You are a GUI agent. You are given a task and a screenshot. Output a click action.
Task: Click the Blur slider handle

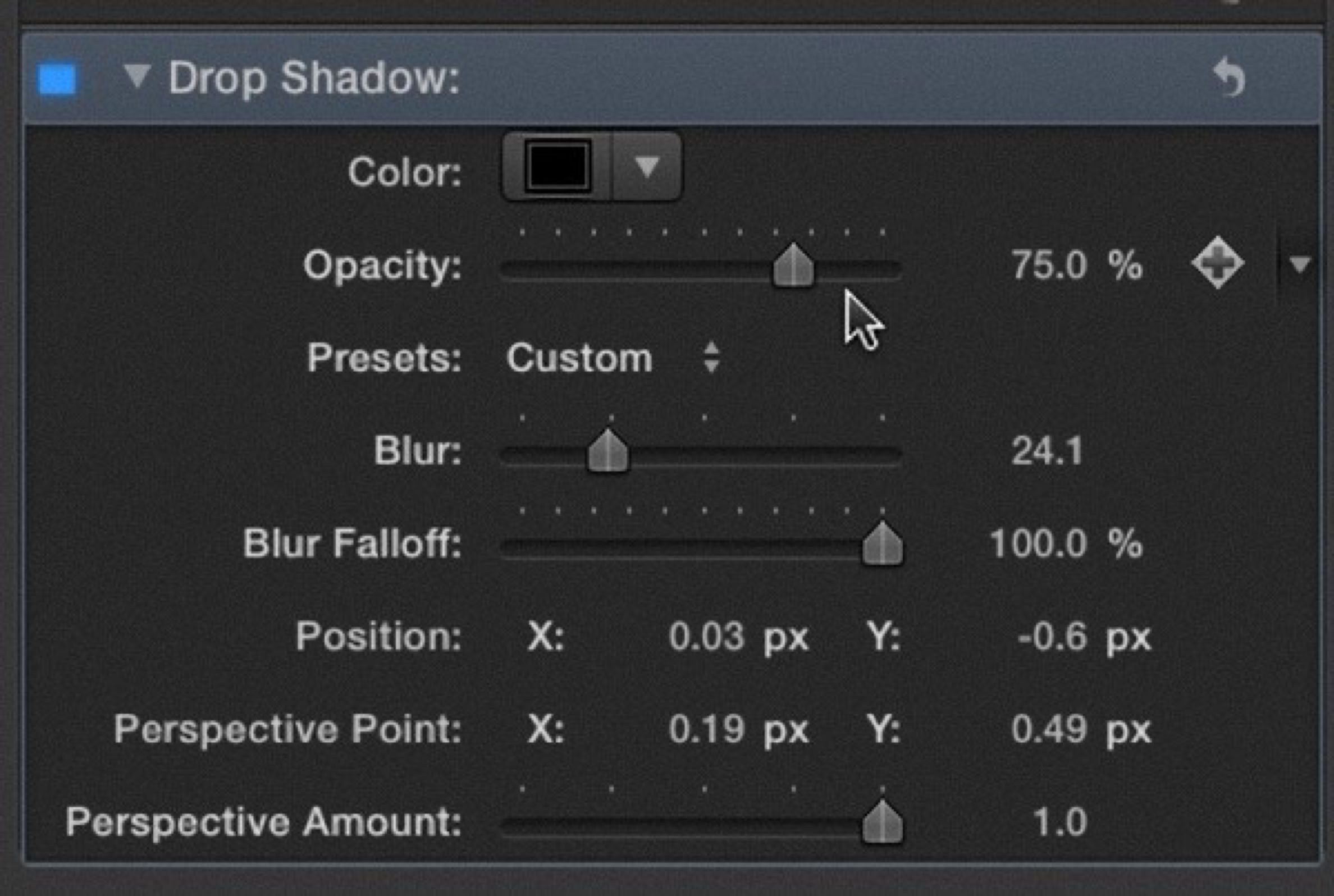(x=608, y=451)
